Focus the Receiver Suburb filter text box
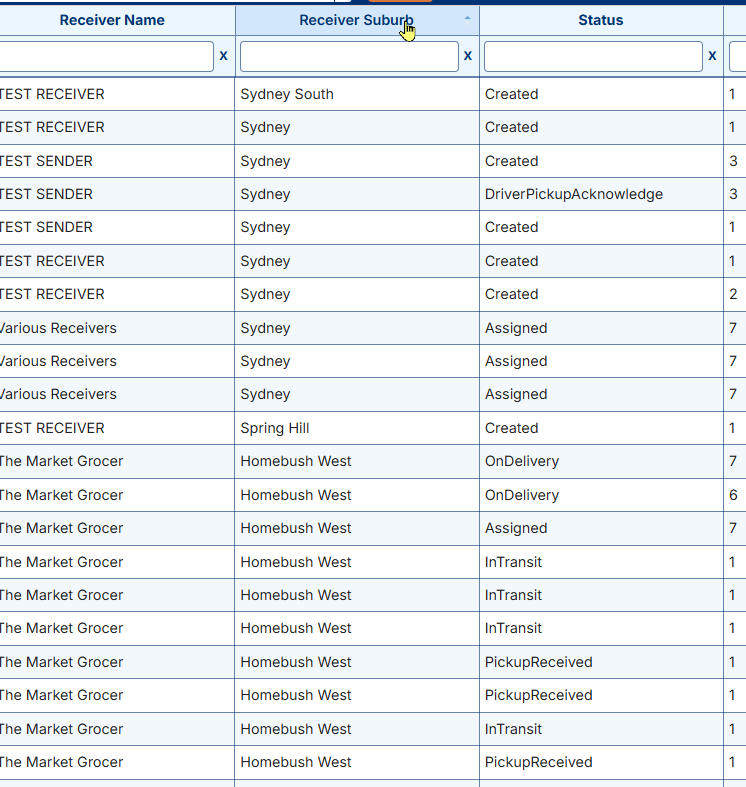746x787 pixels. (349, 56)
